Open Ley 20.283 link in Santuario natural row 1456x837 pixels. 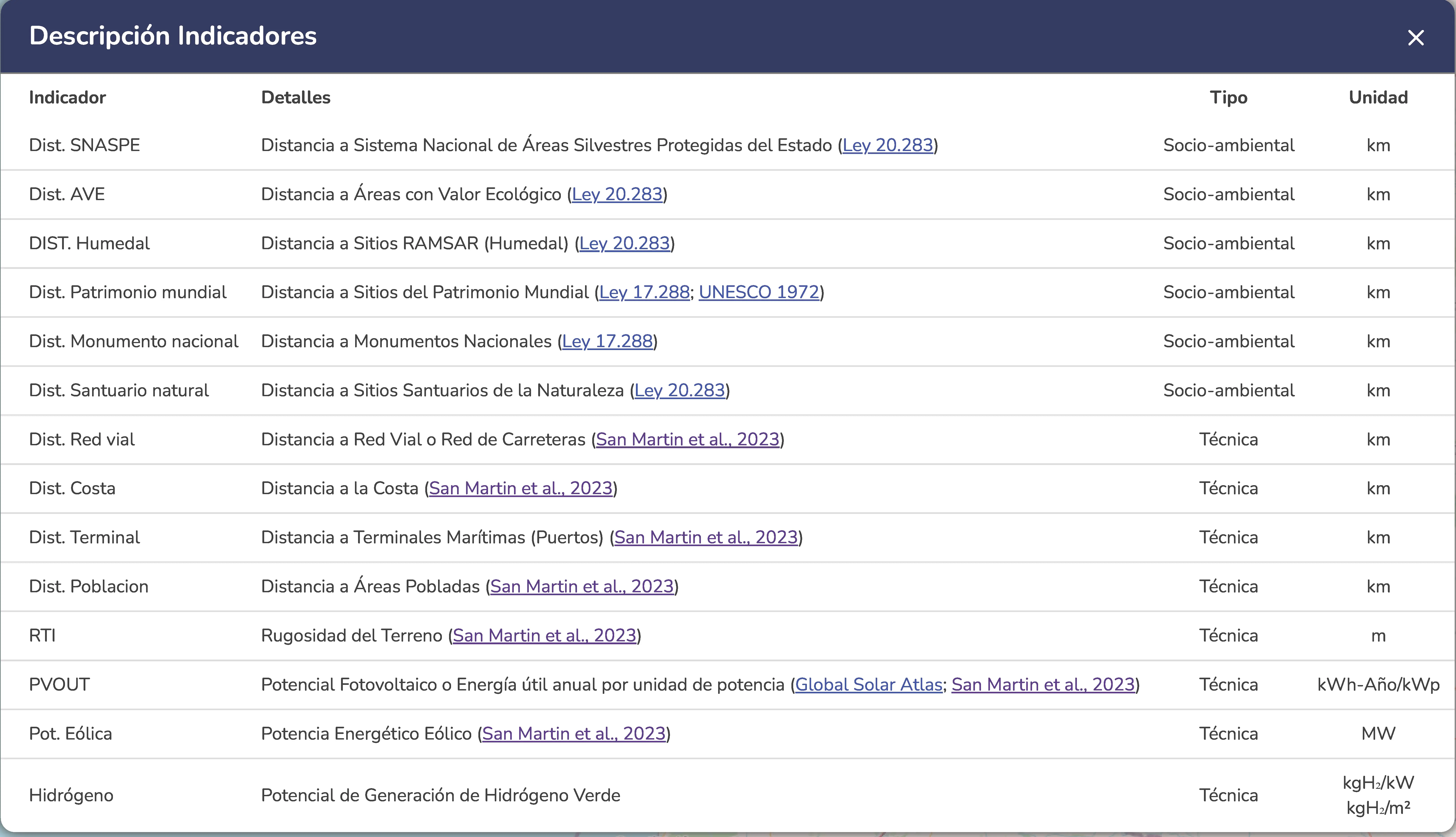(x=680, y=391)
